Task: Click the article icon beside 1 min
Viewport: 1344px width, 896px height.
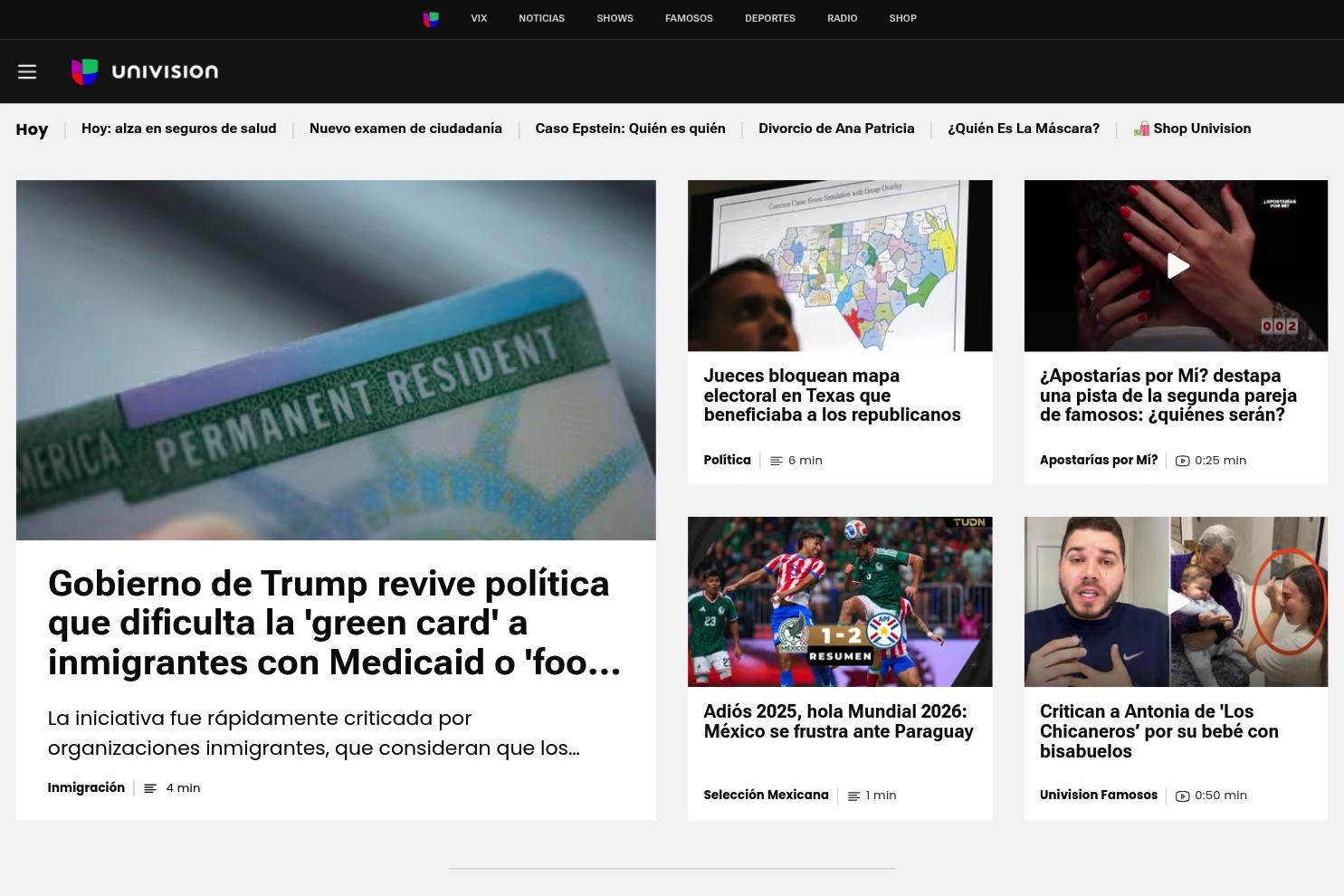Action: click(x=853, y=796)
